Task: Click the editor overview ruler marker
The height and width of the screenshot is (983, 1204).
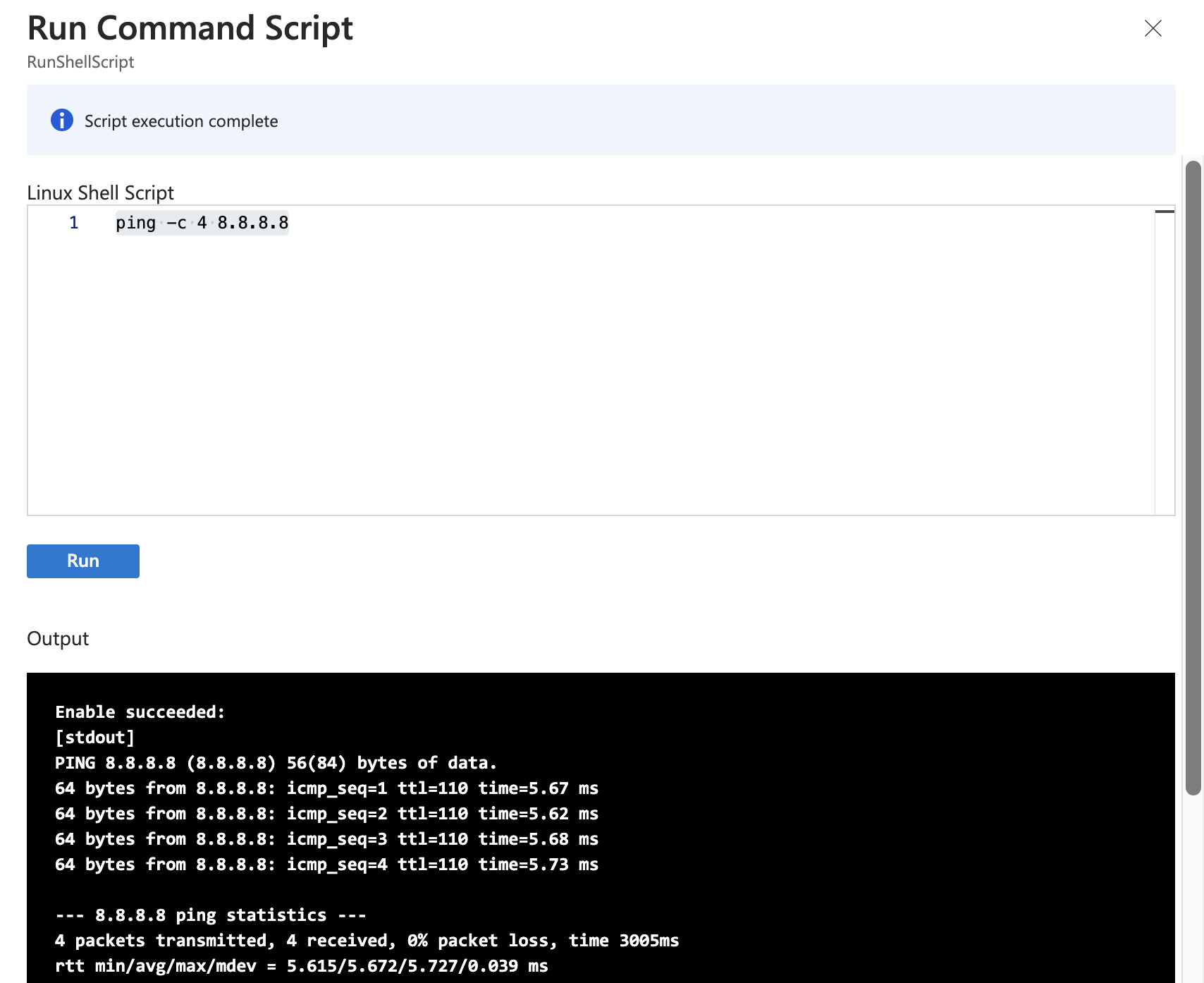Action: pyautogui.click(x=1165, y=212)
